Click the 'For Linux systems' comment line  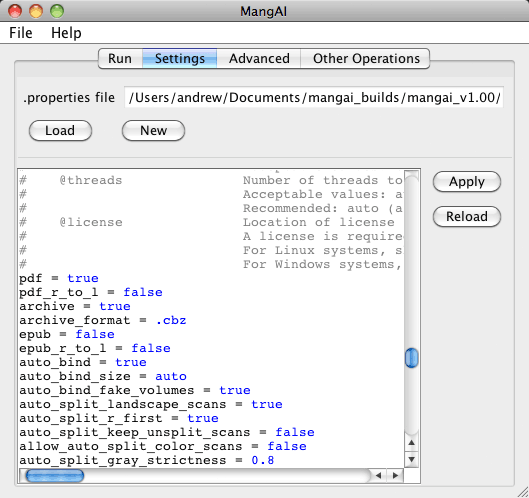211,251
